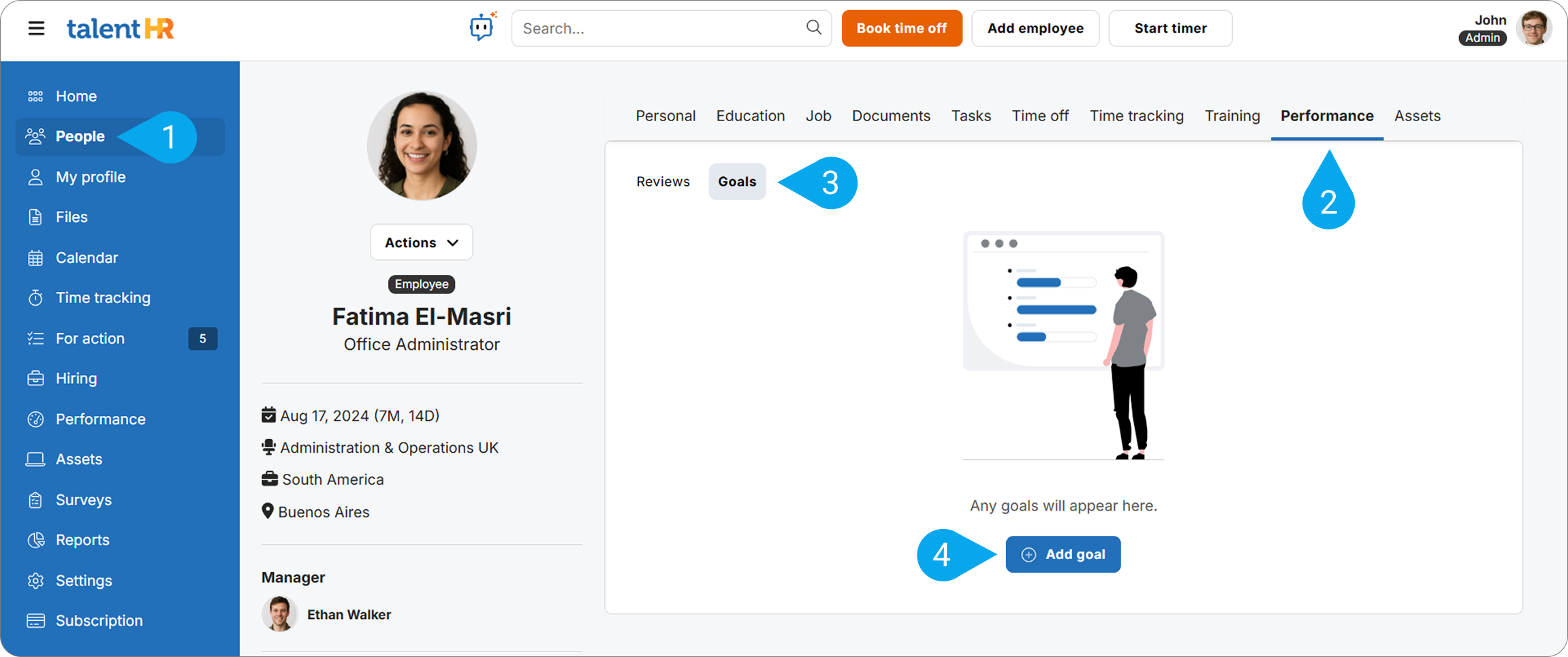
Task: Open the hamburger menu icon
Action: pyautogui.click(x=36, y=29)
